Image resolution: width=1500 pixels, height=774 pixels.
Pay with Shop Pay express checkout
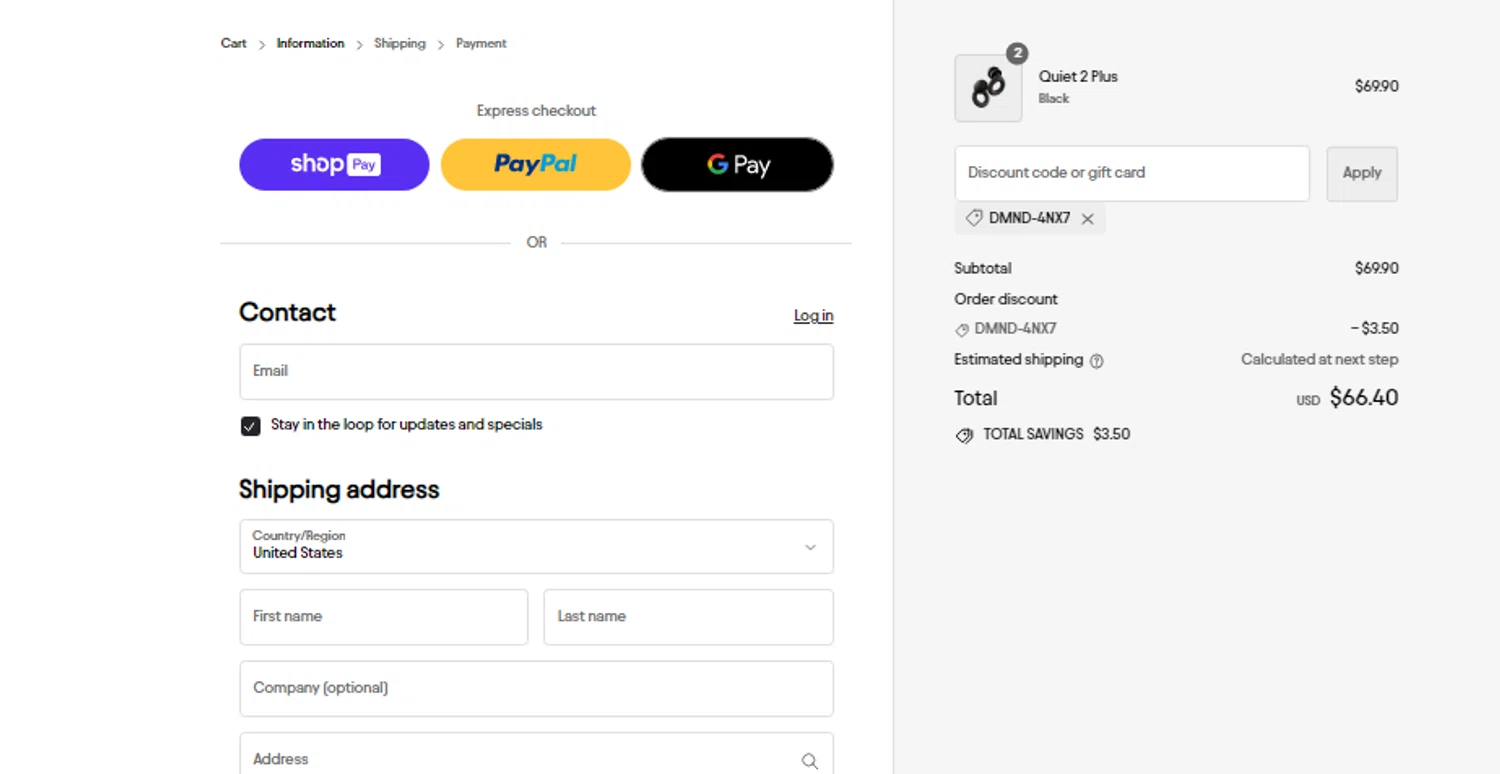point(334,165)
